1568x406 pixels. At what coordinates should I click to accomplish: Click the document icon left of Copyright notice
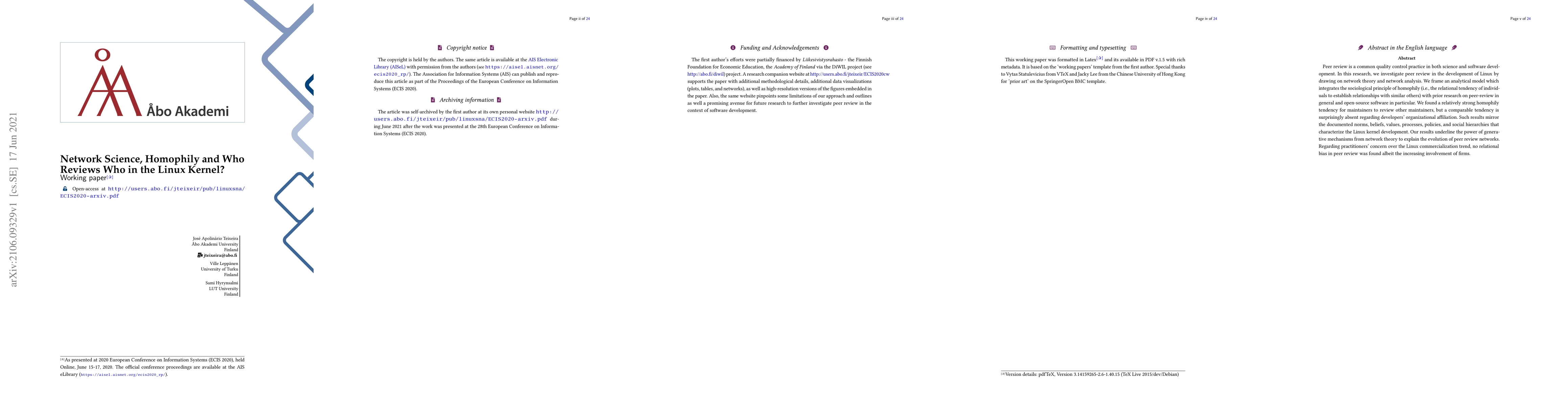tap(439, 47)
